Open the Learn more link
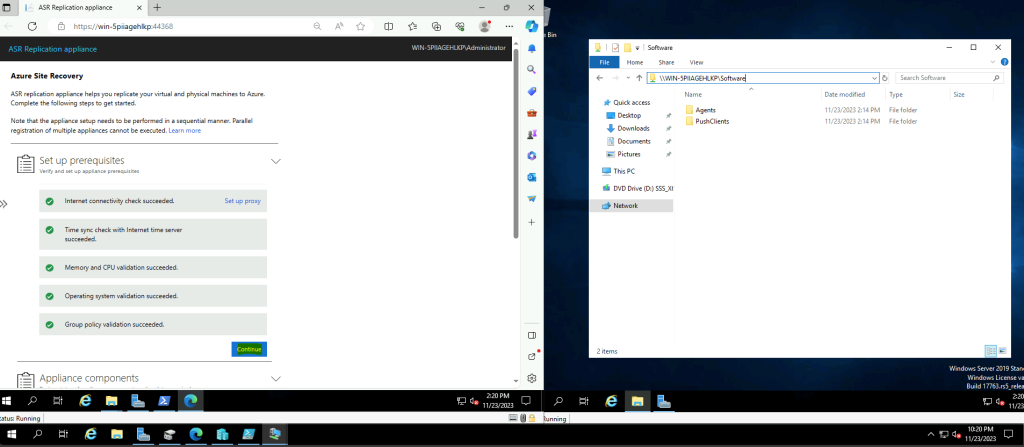1024x447 pixels. click(184, 131)
